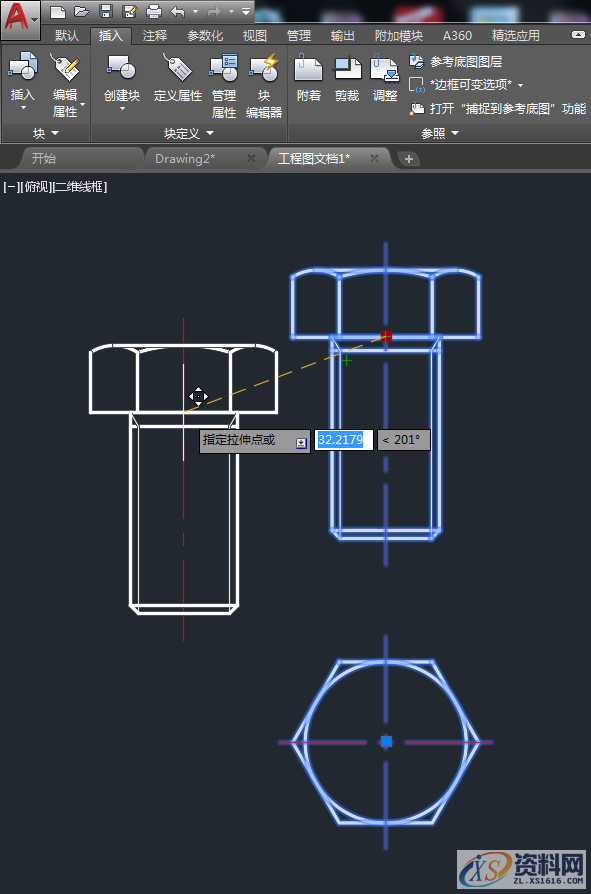Redo action with the forward arrow icon
591x894 pixels.
click(x=214, y=11)
